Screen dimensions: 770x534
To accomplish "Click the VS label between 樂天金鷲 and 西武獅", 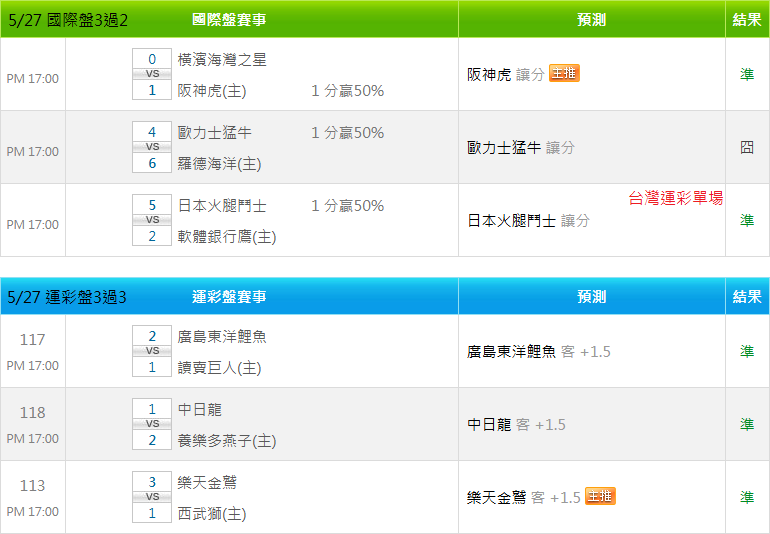I will pyautogui.click(x=152, y=497).
